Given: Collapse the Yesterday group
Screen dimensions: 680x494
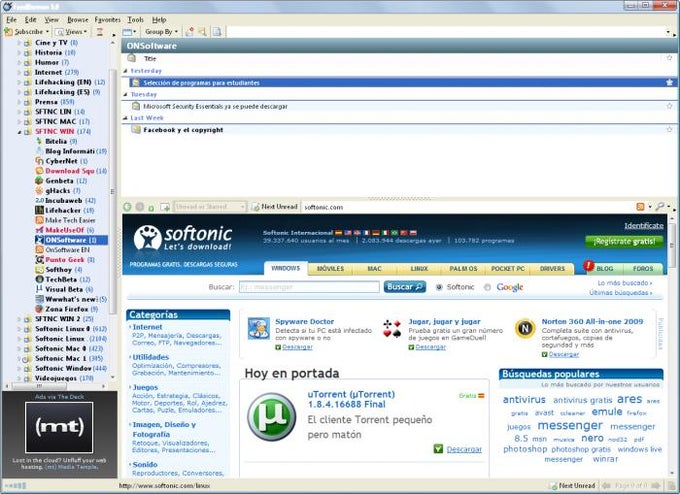Looking at the screenshot, I should click(125, 71).
